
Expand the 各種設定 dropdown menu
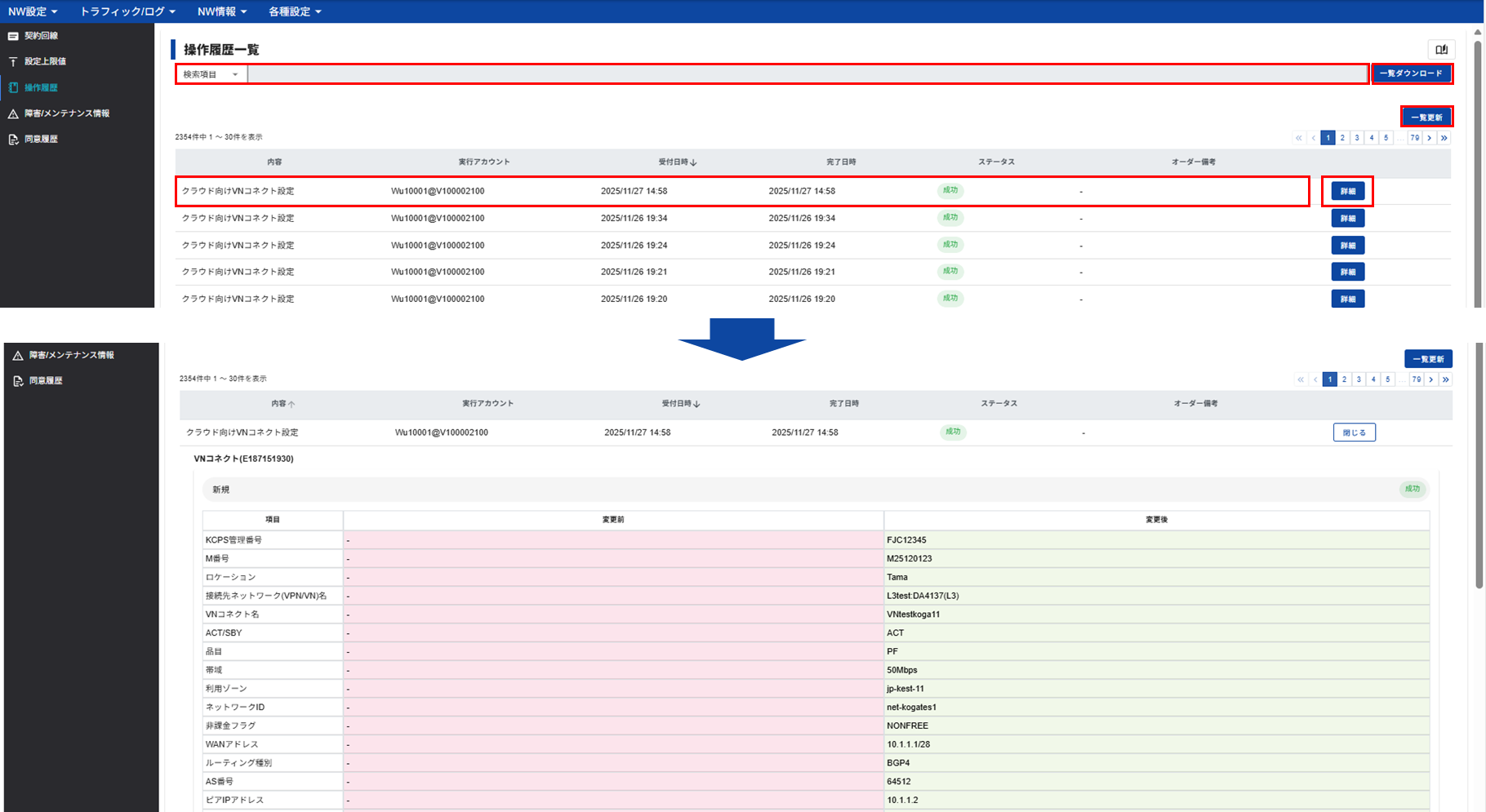pyautogui.click(x=295, y=11)
